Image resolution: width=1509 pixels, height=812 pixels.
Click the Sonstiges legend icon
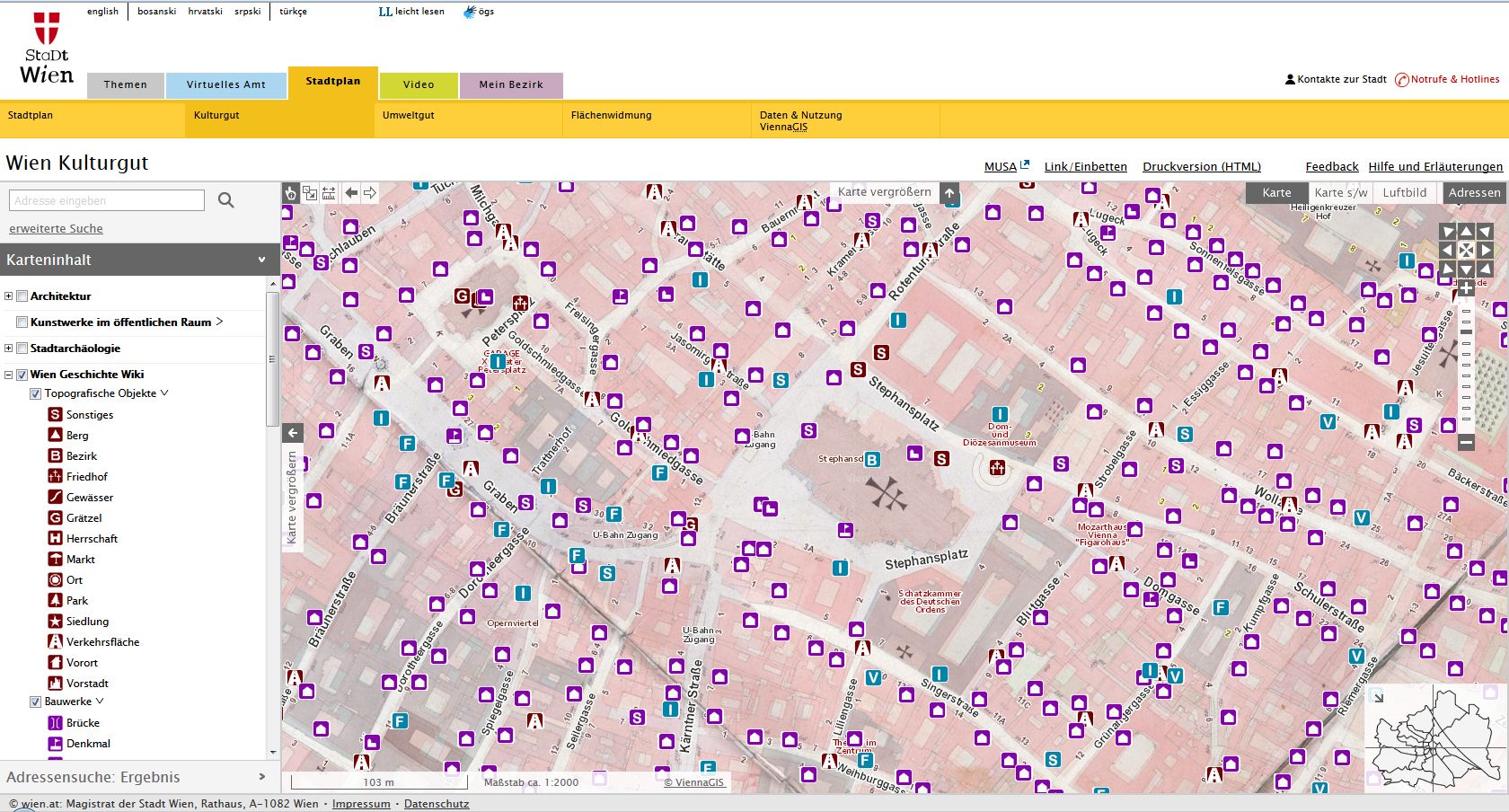pos(55,414)
